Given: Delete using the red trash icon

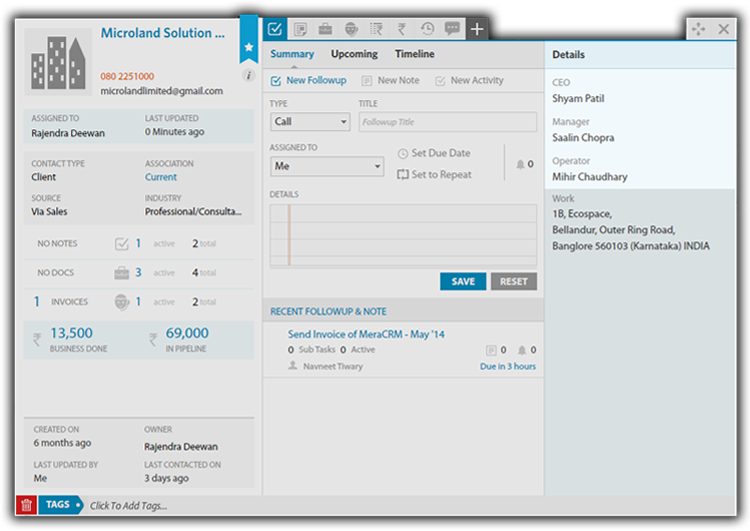Looking at the screenshot, I should coord(26,505).
